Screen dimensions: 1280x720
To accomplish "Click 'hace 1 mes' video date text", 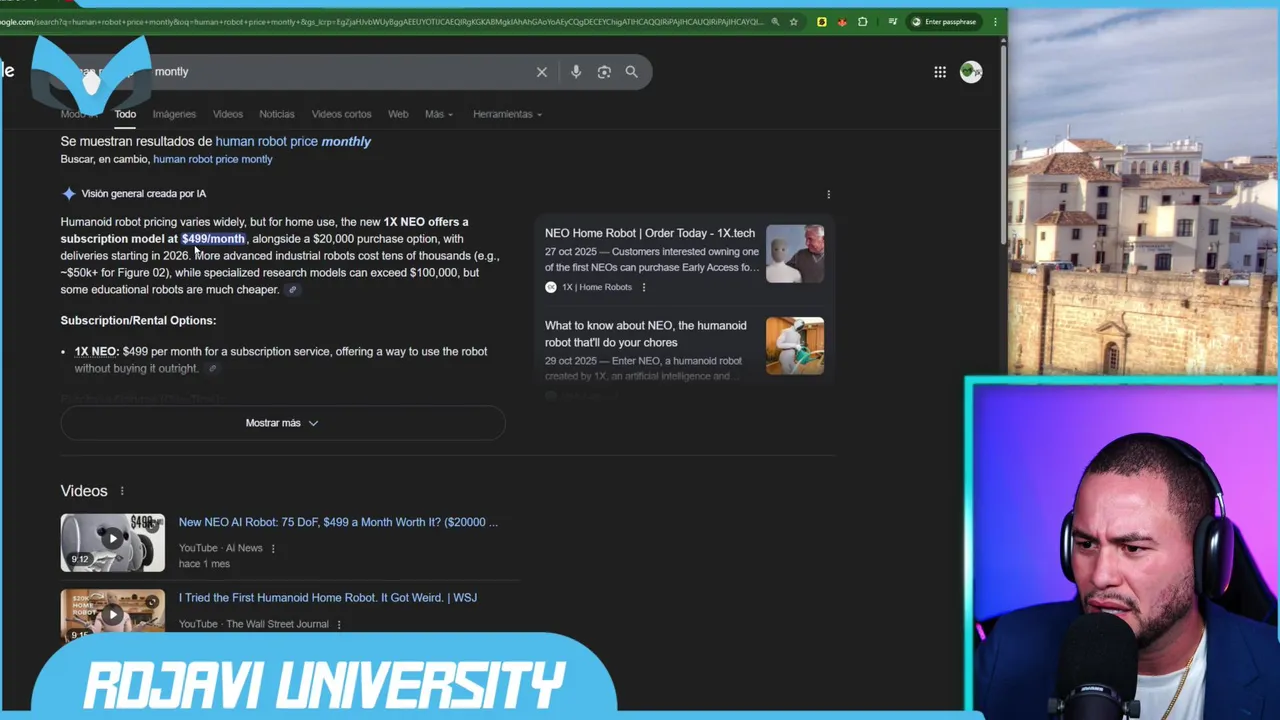I will coord(204,564).
